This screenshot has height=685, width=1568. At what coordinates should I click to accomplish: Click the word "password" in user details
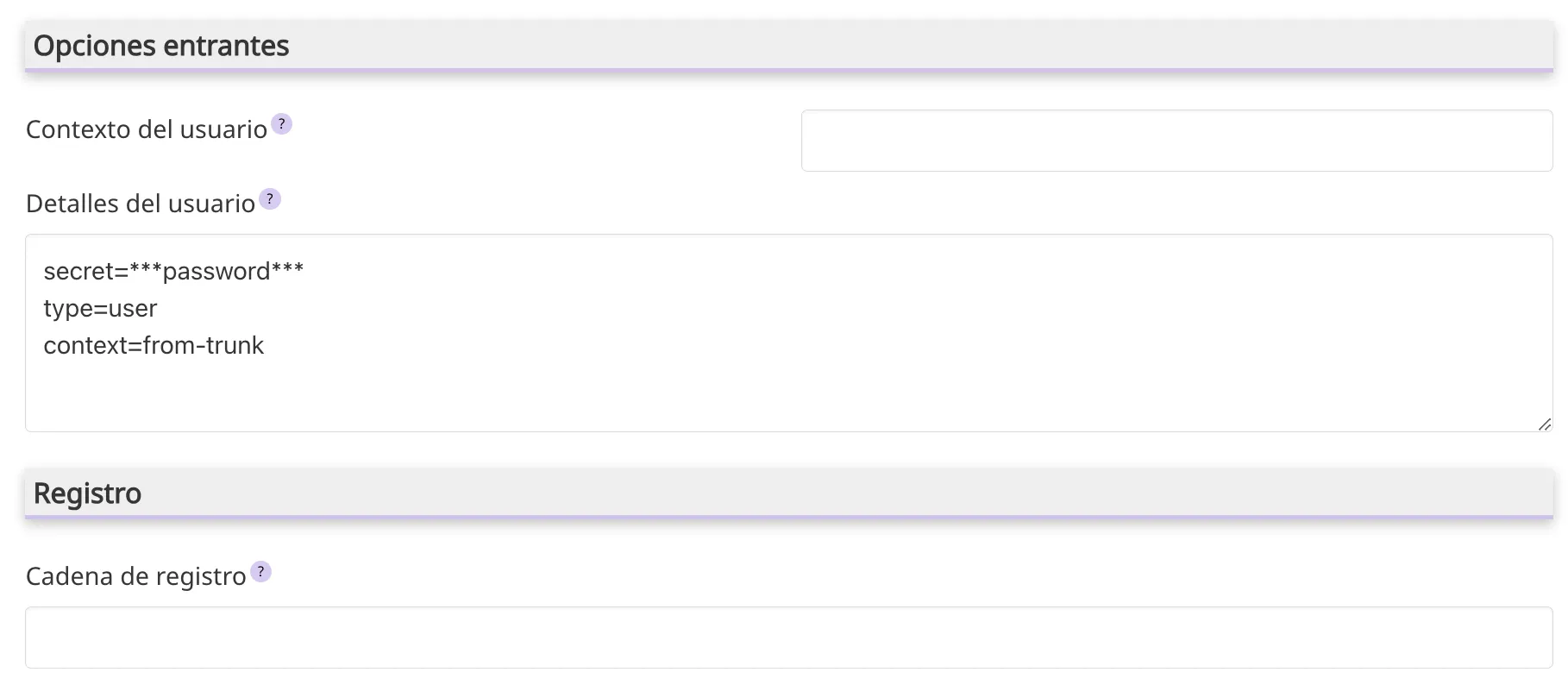click(x=216, y=272)
